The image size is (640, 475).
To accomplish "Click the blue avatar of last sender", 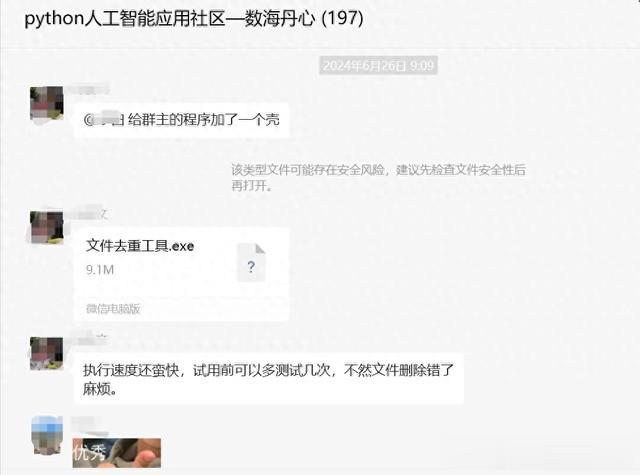I will tap(47, 435).
